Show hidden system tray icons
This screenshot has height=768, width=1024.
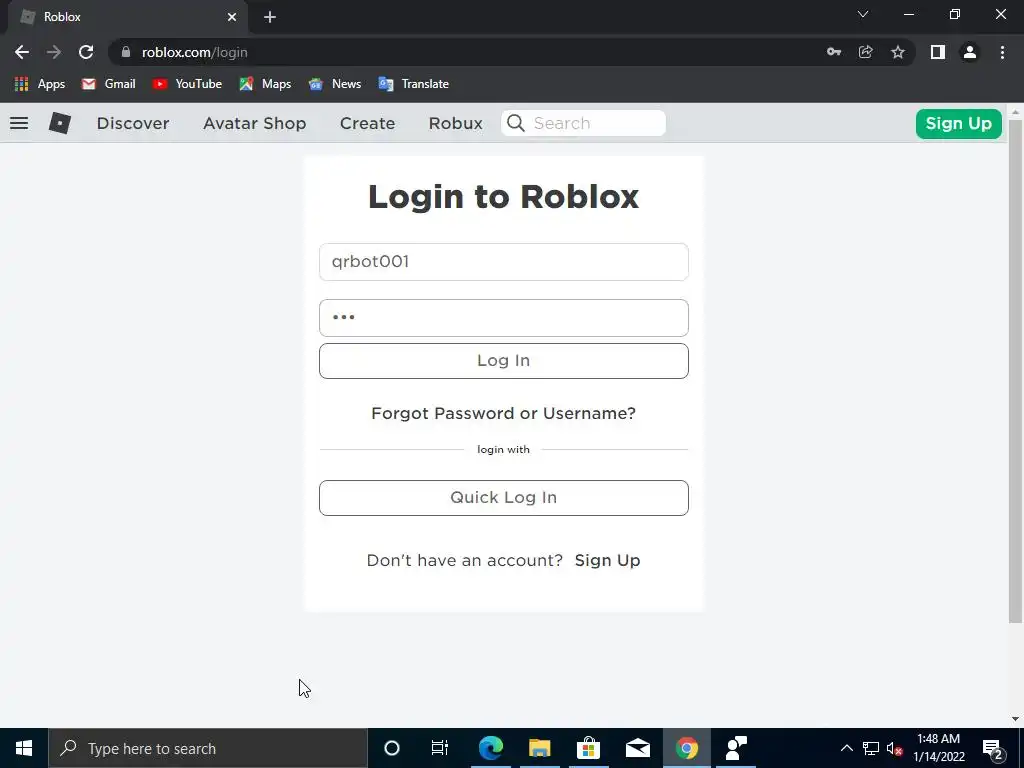pos(846,748)
